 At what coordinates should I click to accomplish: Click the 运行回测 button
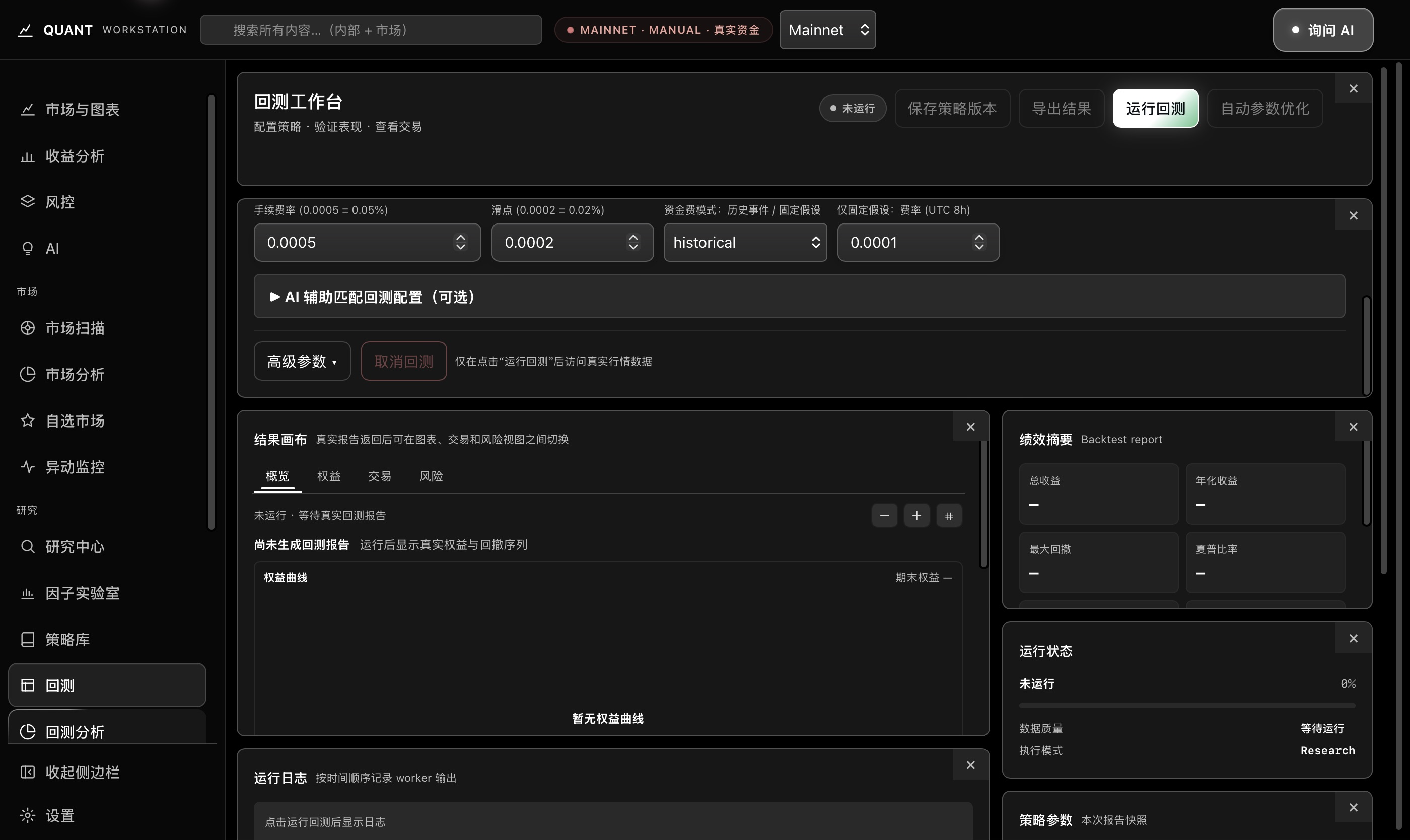[x=1155, y=108]
